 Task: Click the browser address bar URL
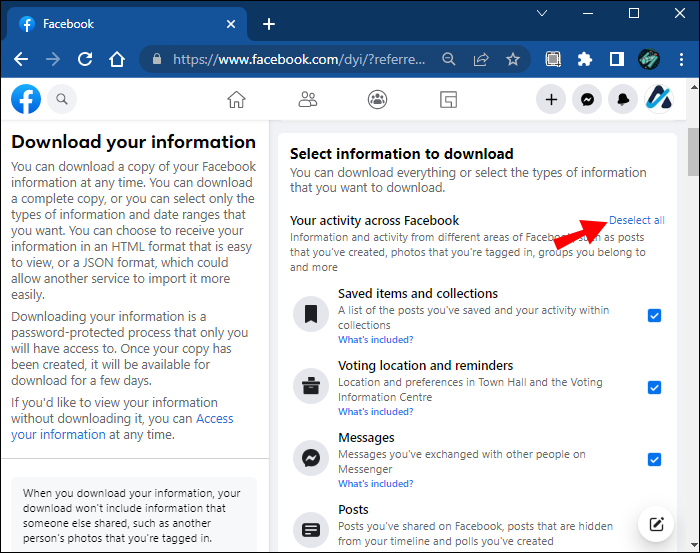click(300, 59)
